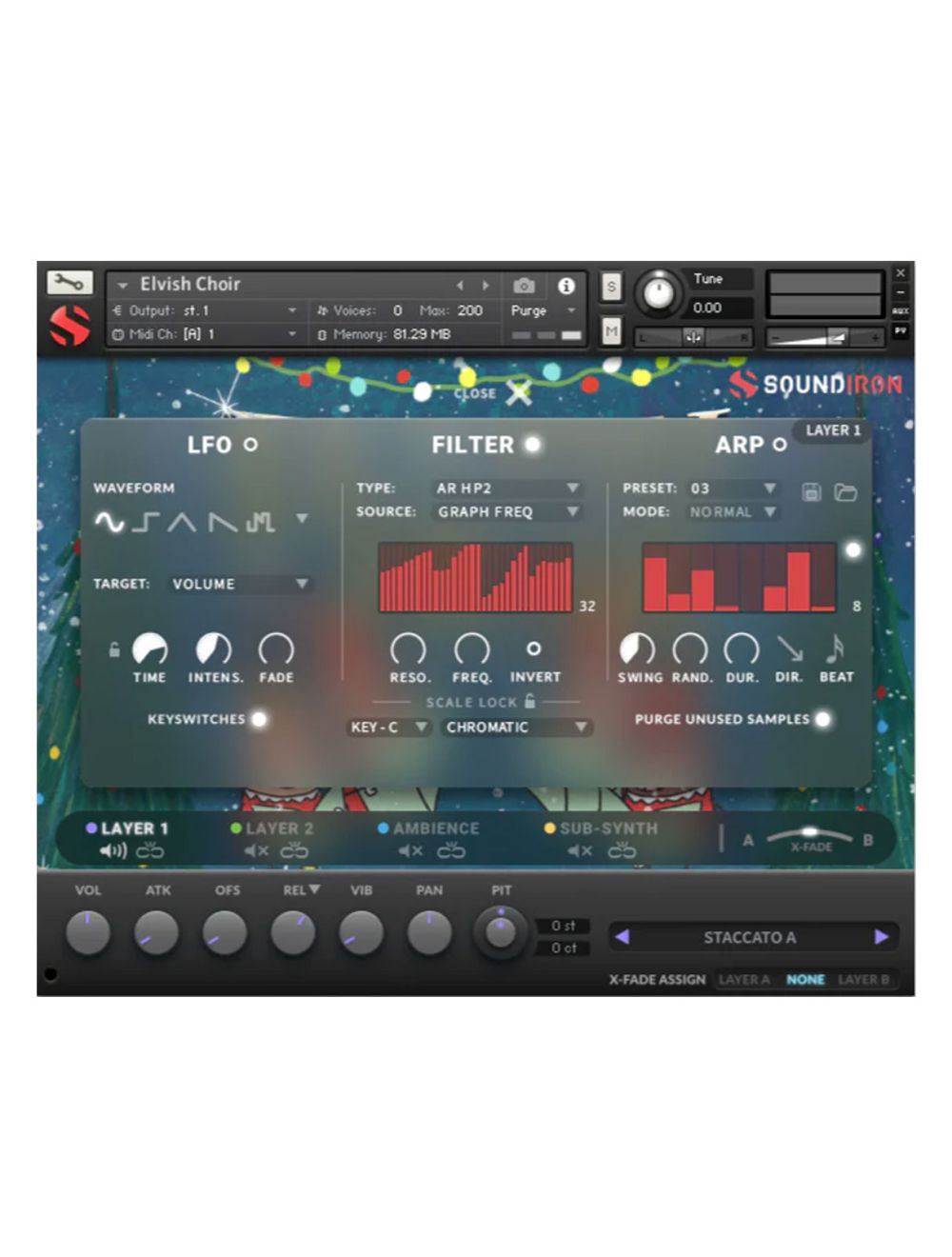Enable the ARP power toggle
The image size is (952, 1257).
(780, 445)
